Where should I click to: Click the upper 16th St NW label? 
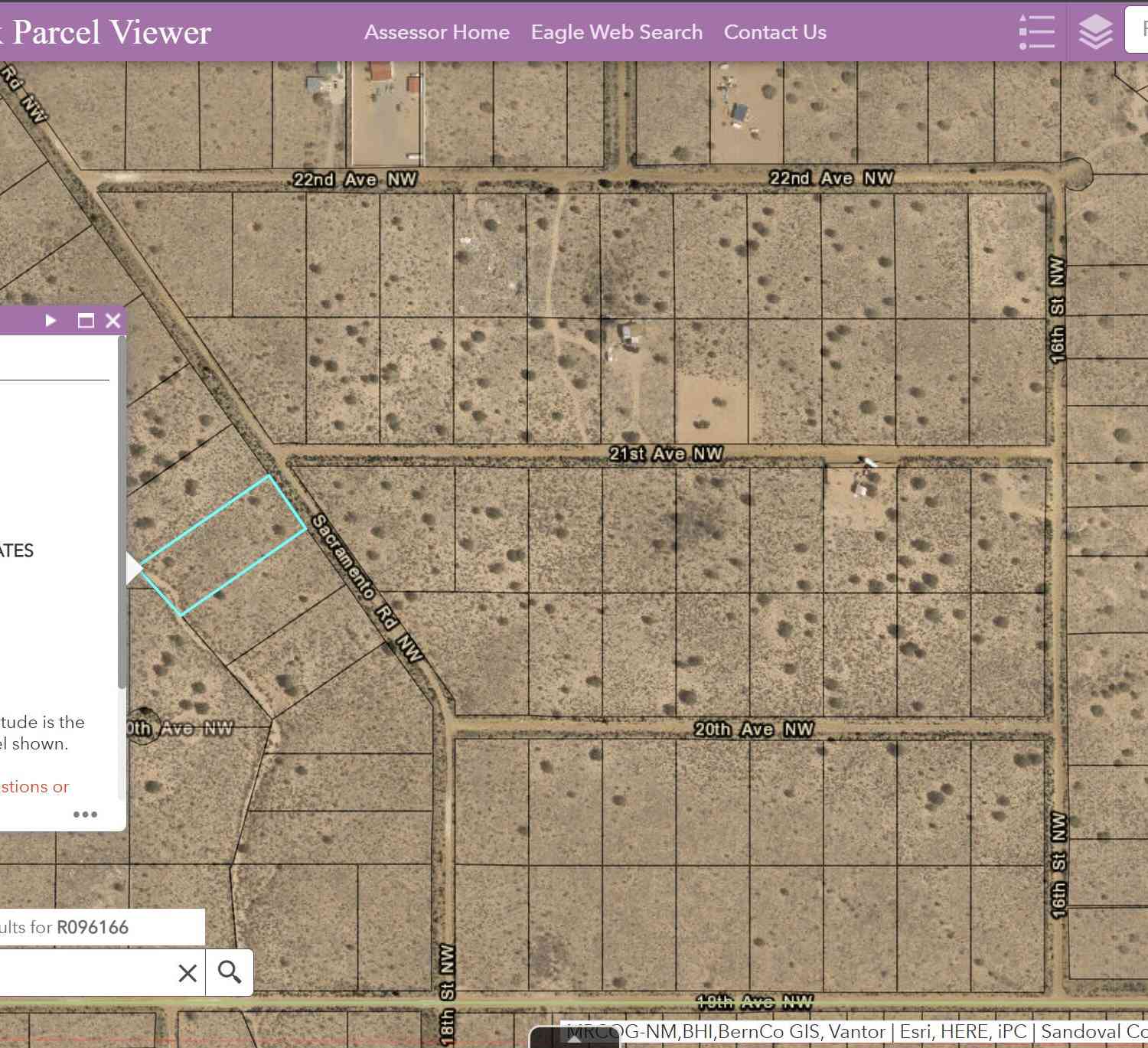pyautogui.click(x=1057, y=309)
